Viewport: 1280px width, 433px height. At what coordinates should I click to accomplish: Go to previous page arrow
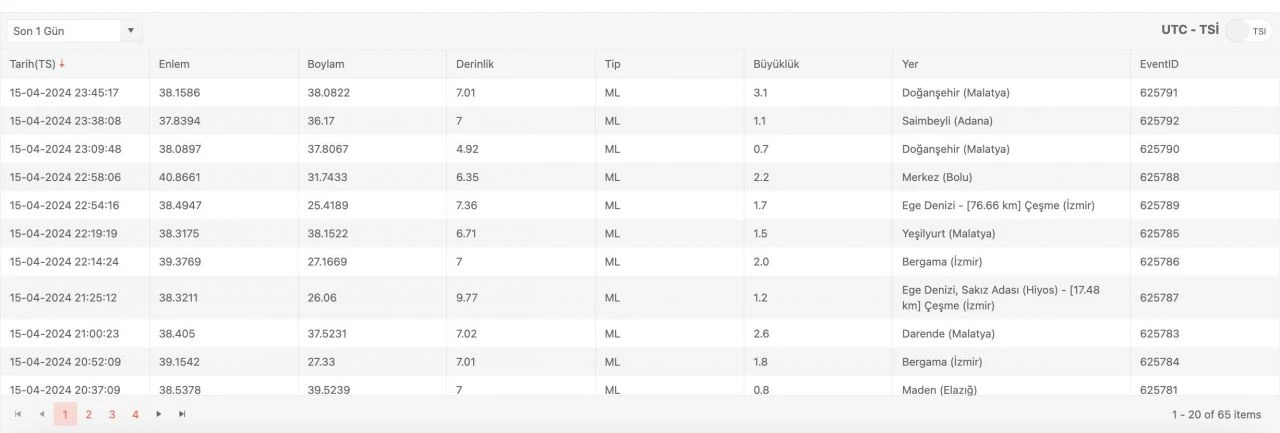click(x=41, y=414)
